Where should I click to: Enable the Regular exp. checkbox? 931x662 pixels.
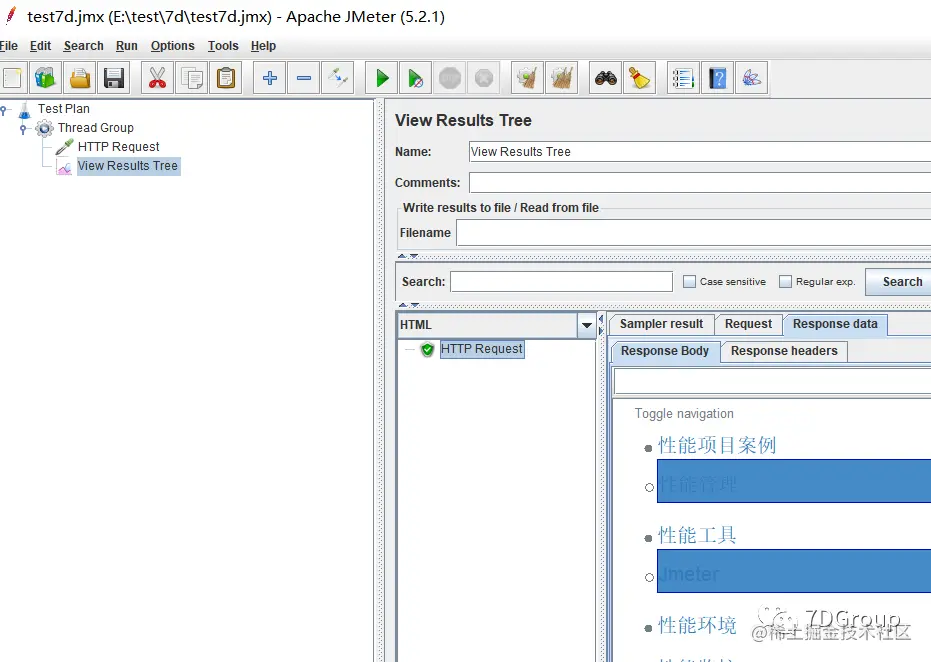tap(785, 281)
